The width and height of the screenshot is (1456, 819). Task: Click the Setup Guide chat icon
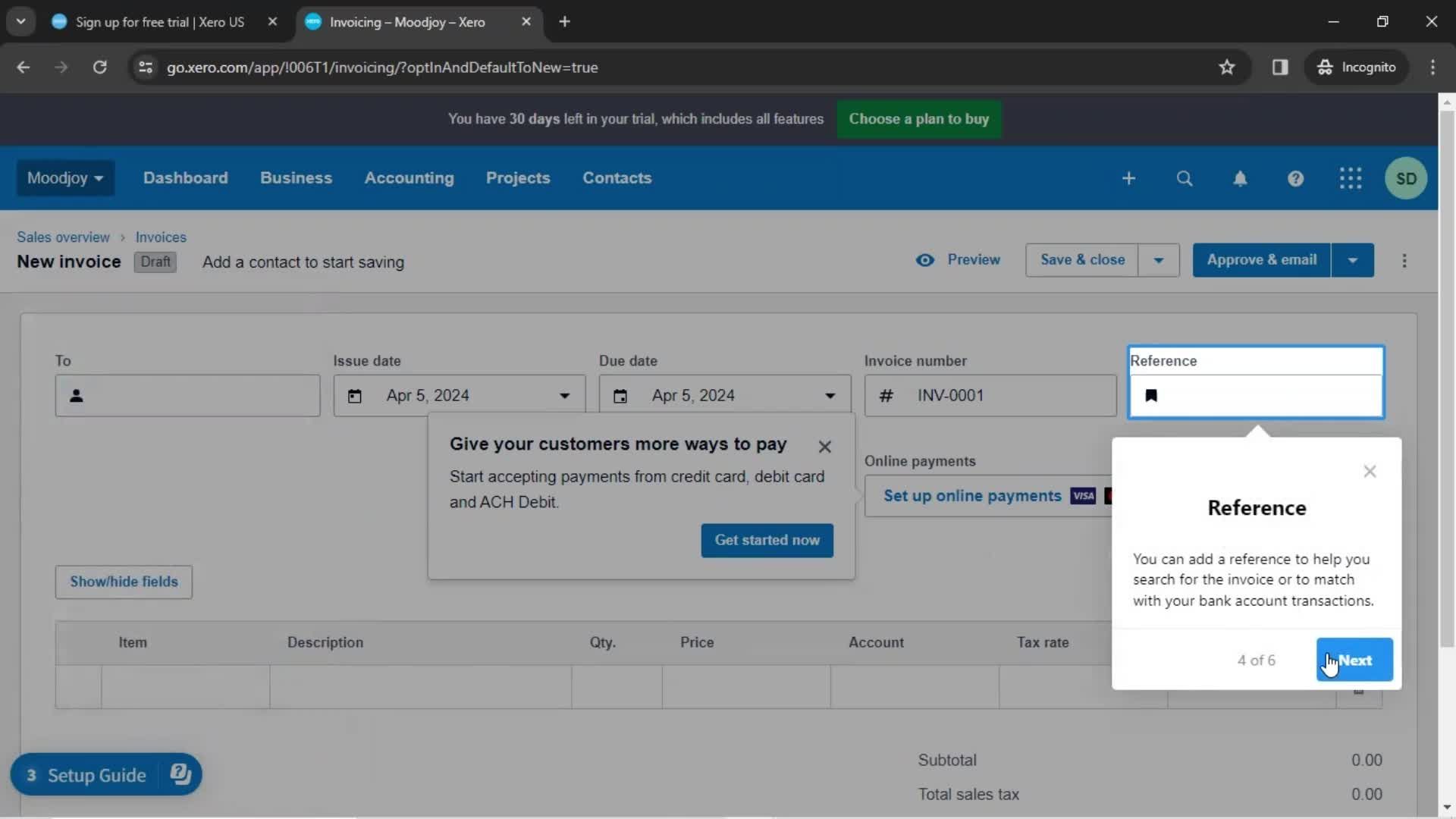pos(180,774)
